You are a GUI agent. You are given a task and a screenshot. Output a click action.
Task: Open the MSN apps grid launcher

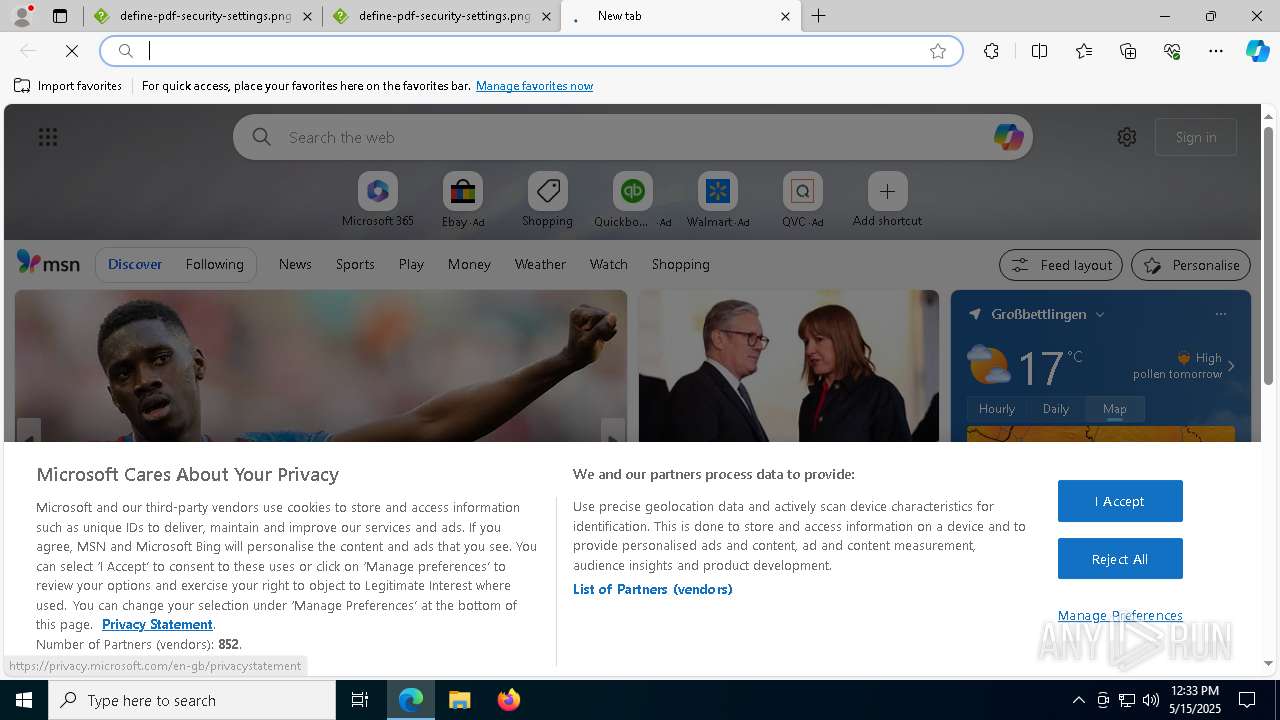tap(48, 137)
